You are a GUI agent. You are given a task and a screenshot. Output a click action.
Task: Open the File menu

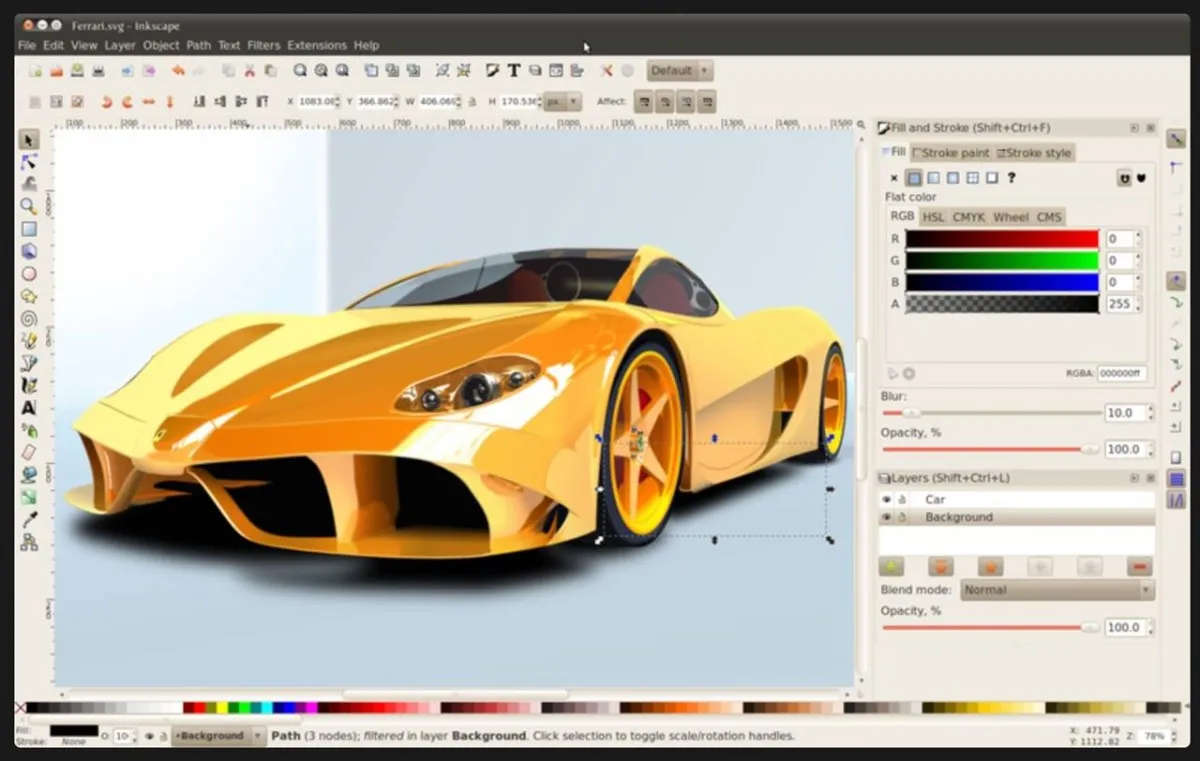coord(26,45)
